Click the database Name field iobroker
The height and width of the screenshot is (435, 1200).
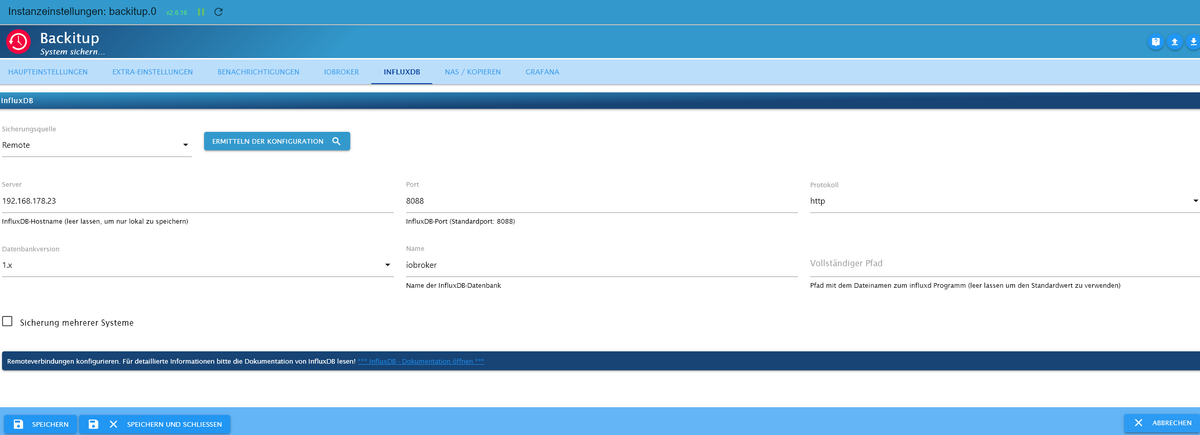pos(601,265)
